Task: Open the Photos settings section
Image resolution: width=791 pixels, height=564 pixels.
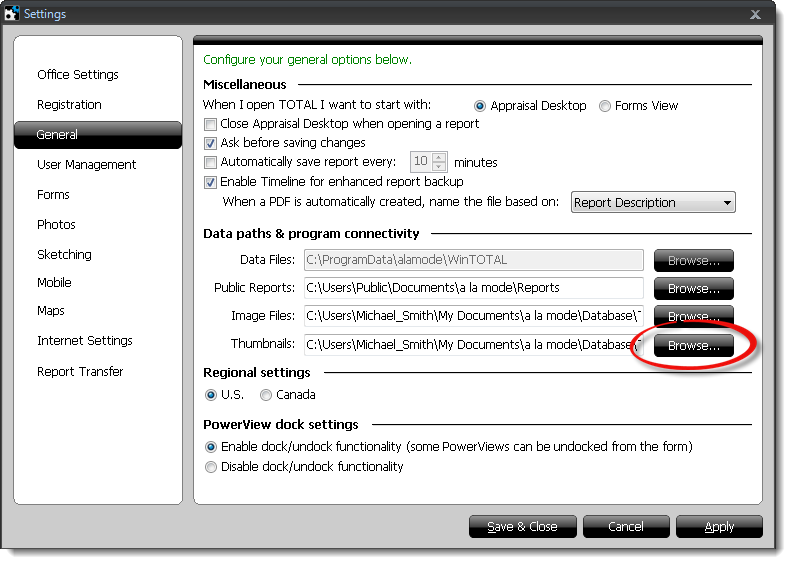Action: pyautogui.click(x=56, y=224)
